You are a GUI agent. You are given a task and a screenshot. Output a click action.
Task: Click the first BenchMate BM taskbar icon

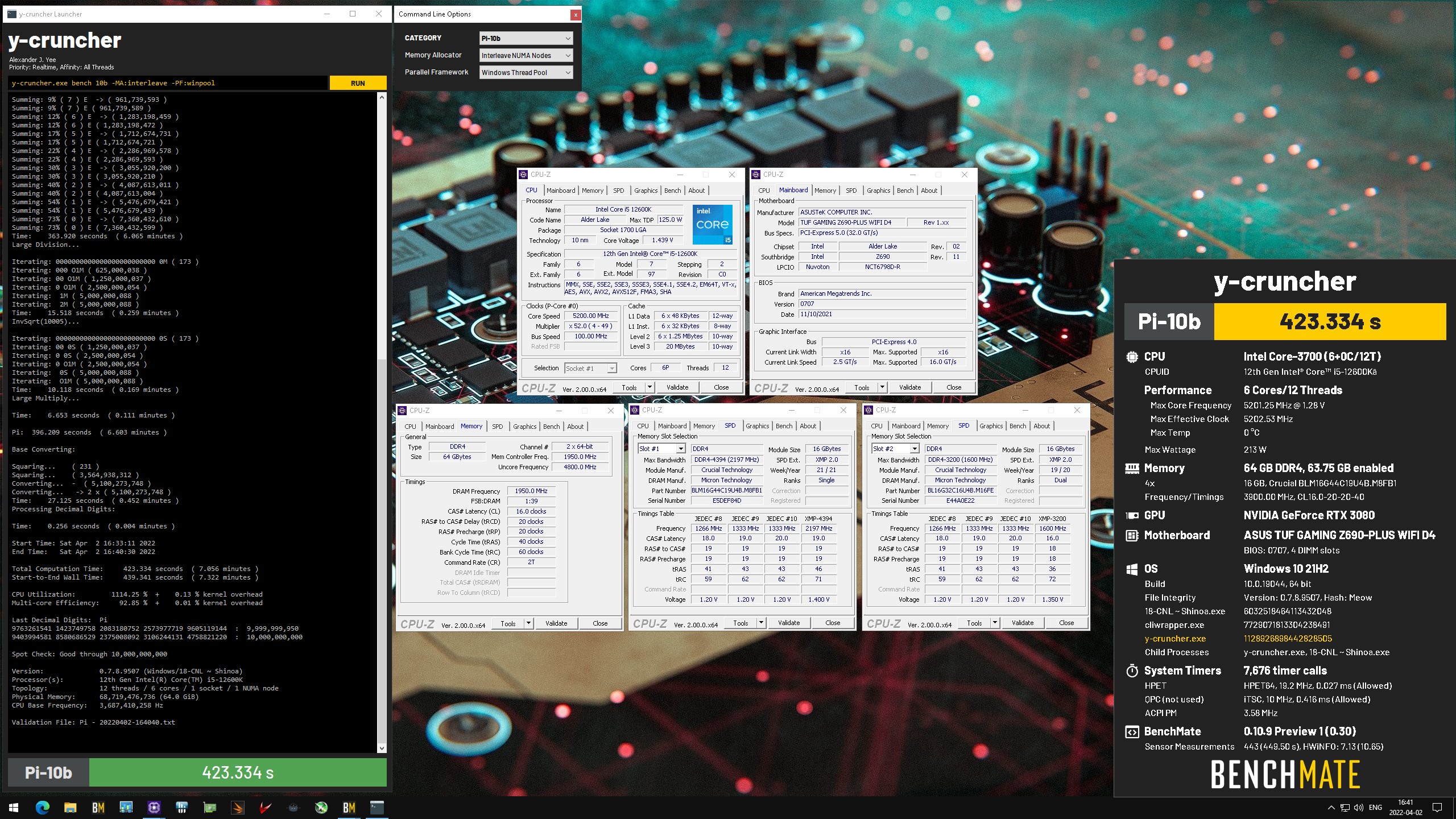tap(98, 807)
